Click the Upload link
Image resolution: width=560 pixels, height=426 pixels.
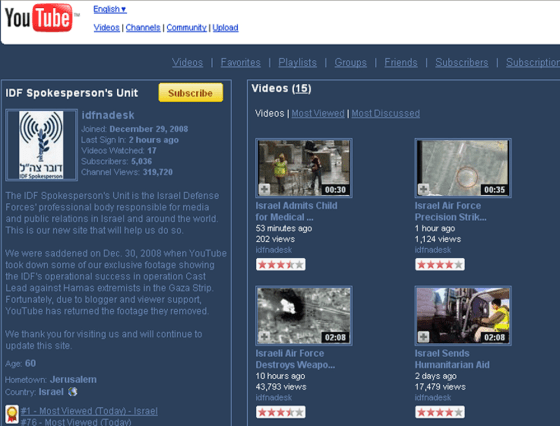(225, 27)
